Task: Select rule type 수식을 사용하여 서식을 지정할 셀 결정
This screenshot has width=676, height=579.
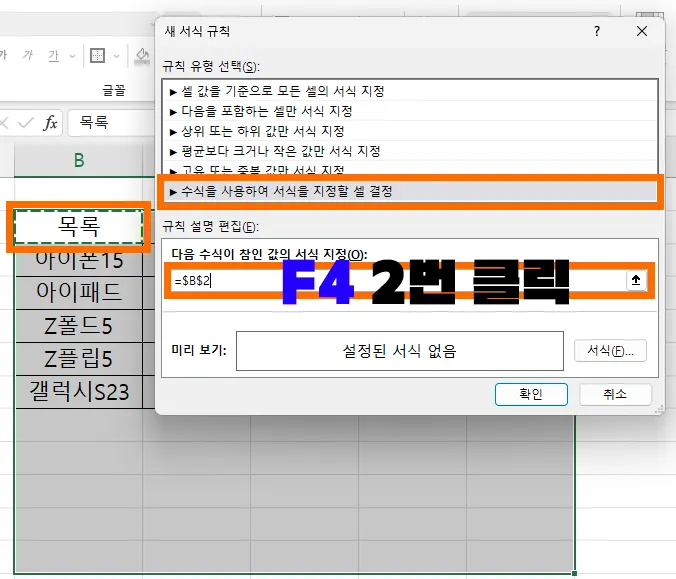Action: pos(410,191)
